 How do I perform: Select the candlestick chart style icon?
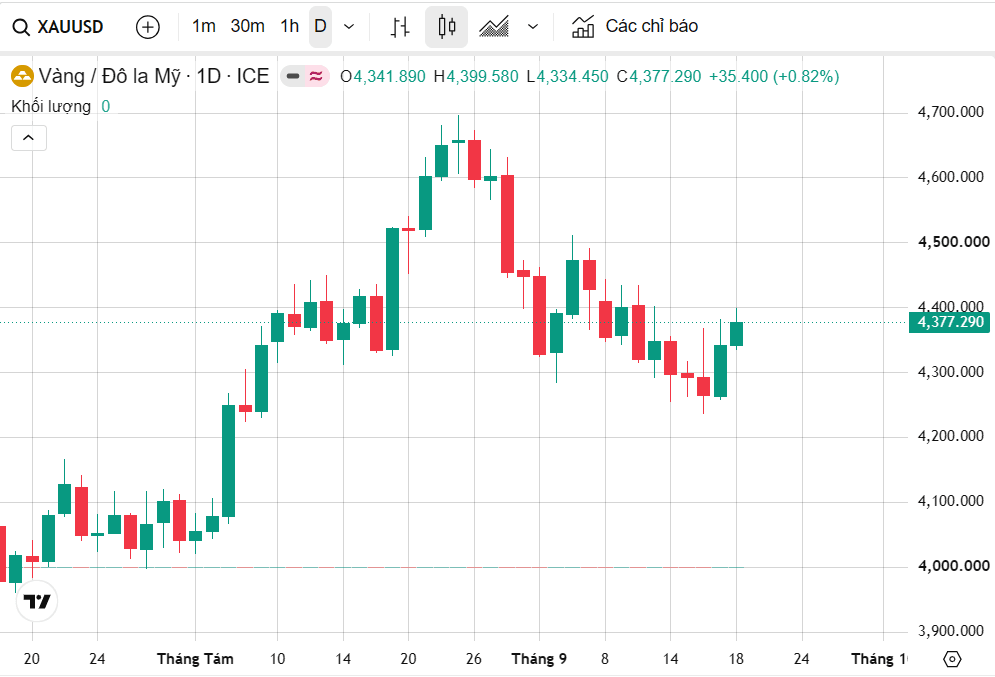pyautogui.click(x=447, y=27)
